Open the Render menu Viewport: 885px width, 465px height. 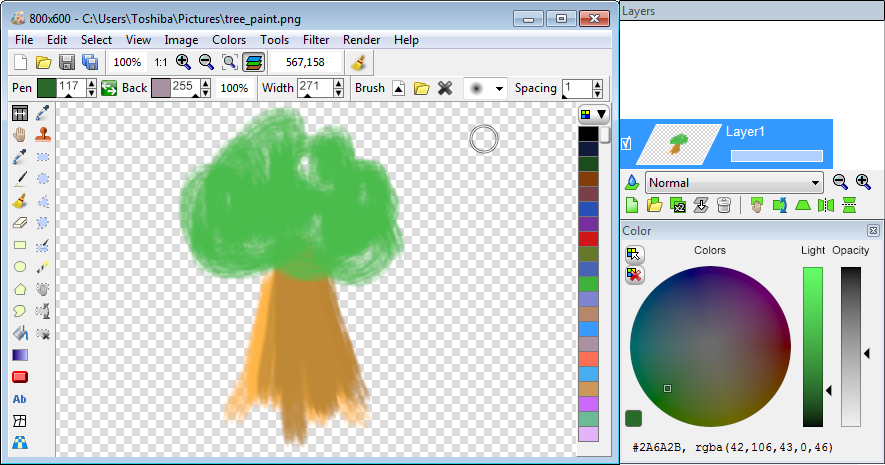pos(361,40)
